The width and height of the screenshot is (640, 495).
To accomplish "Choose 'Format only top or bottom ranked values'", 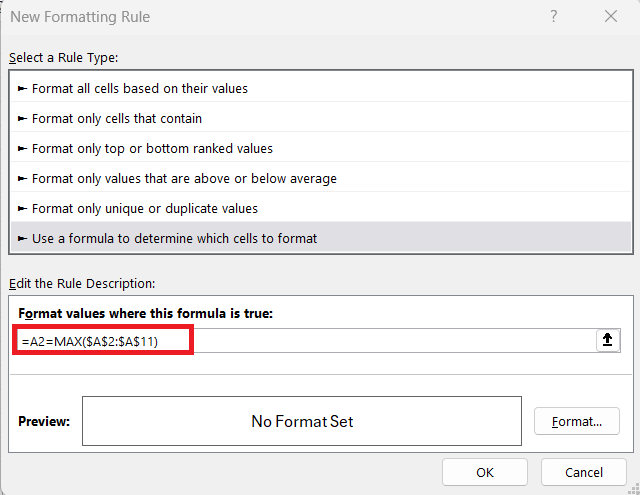I will point(321,149).
